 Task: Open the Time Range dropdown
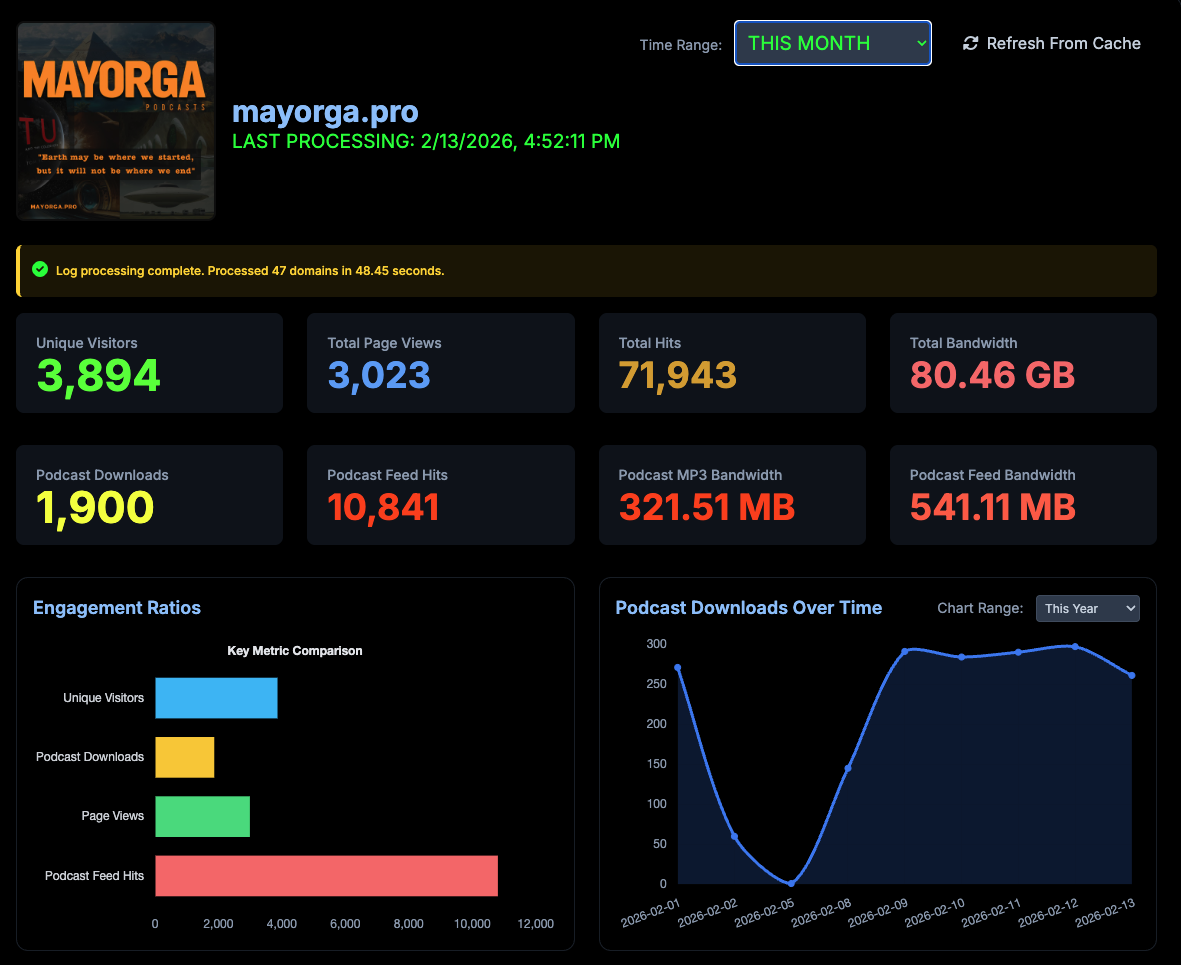(832, 43)
